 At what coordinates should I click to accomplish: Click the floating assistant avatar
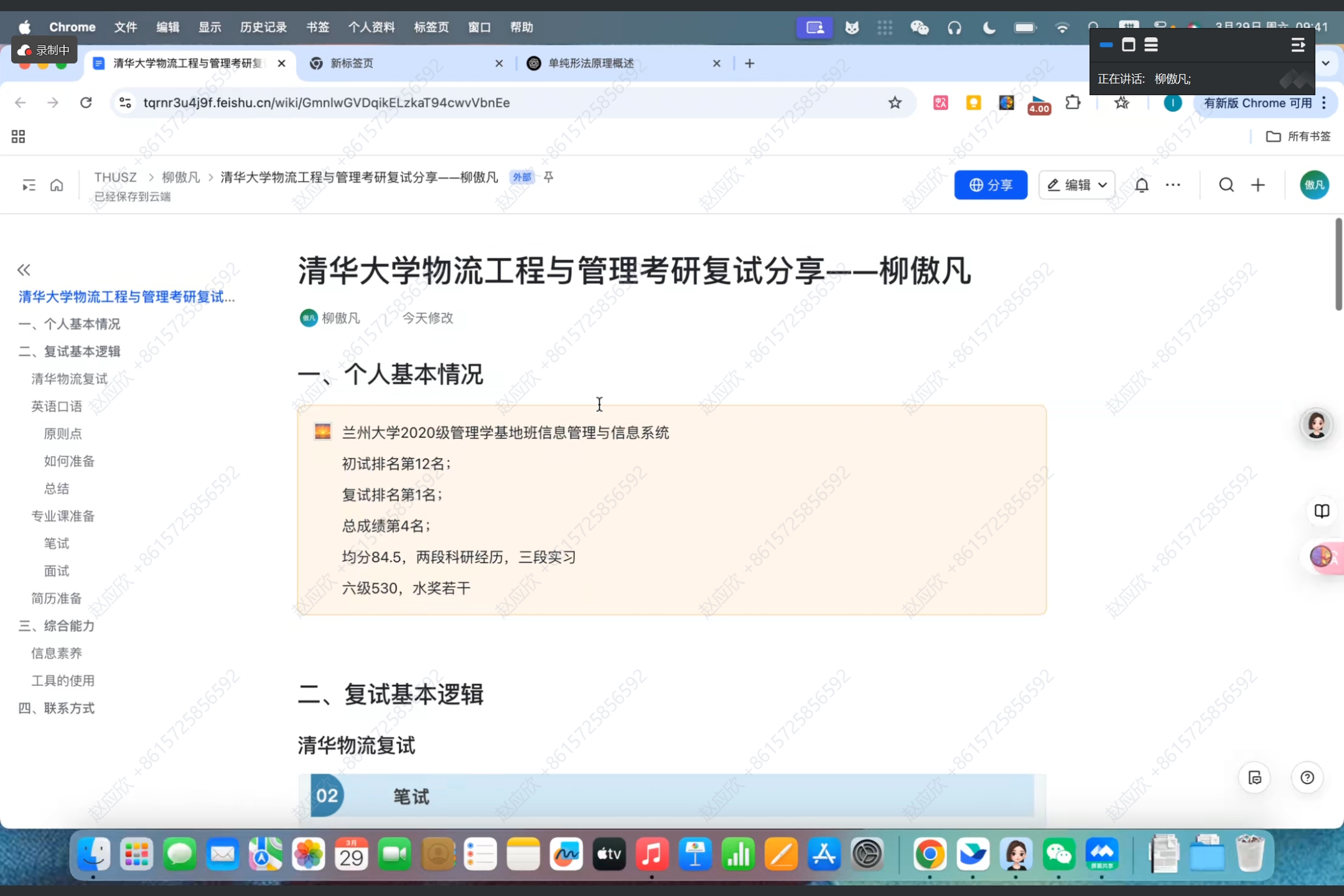point(1316,425)
